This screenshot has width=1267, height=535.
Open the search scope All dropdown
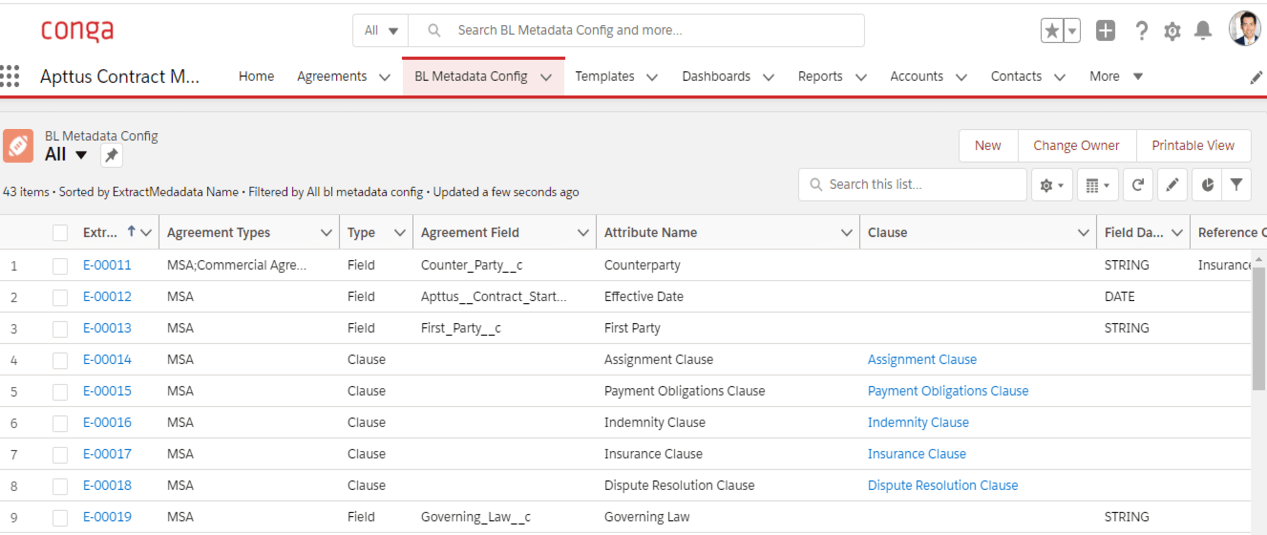tap(381, 31)
